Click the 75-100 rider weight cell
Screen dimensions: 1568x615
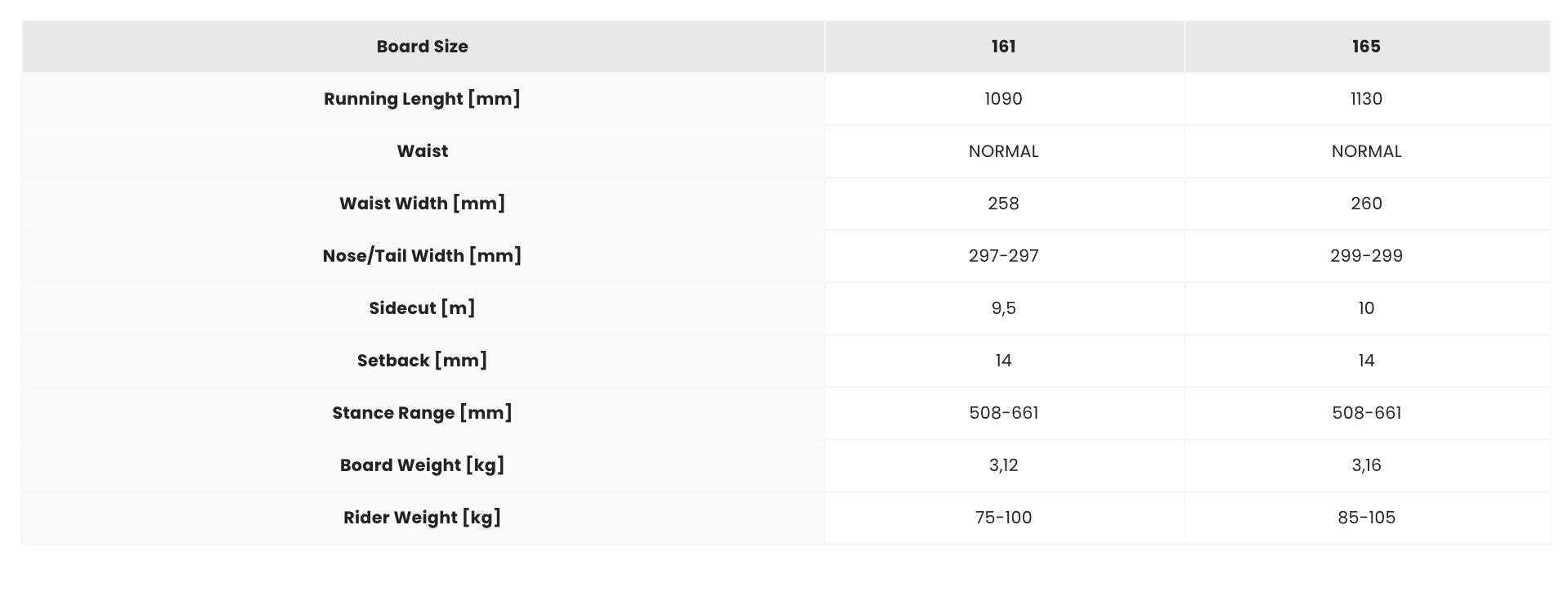[1003, 518]
